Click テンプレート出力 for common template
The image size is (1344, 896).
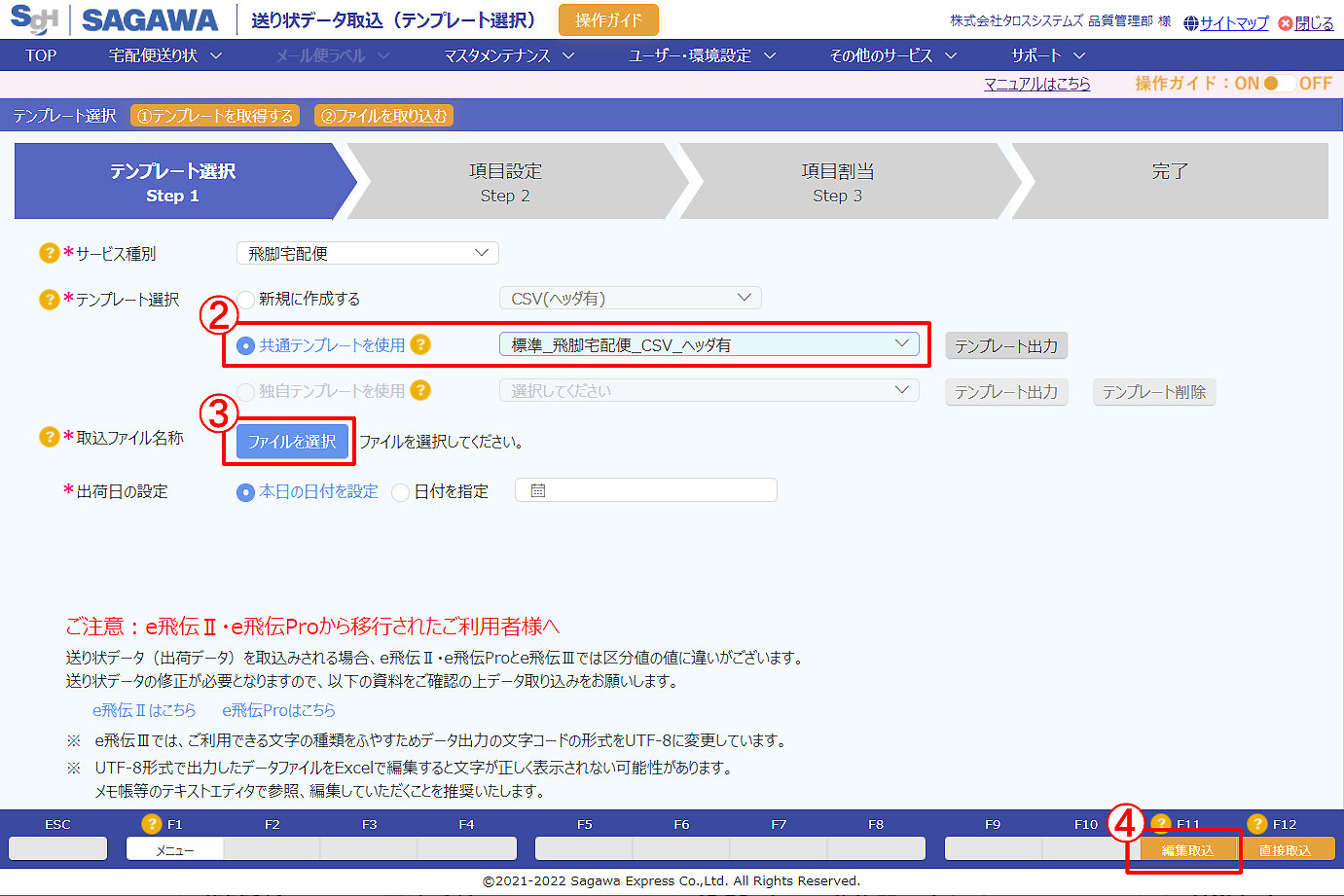click(1006, 345)
